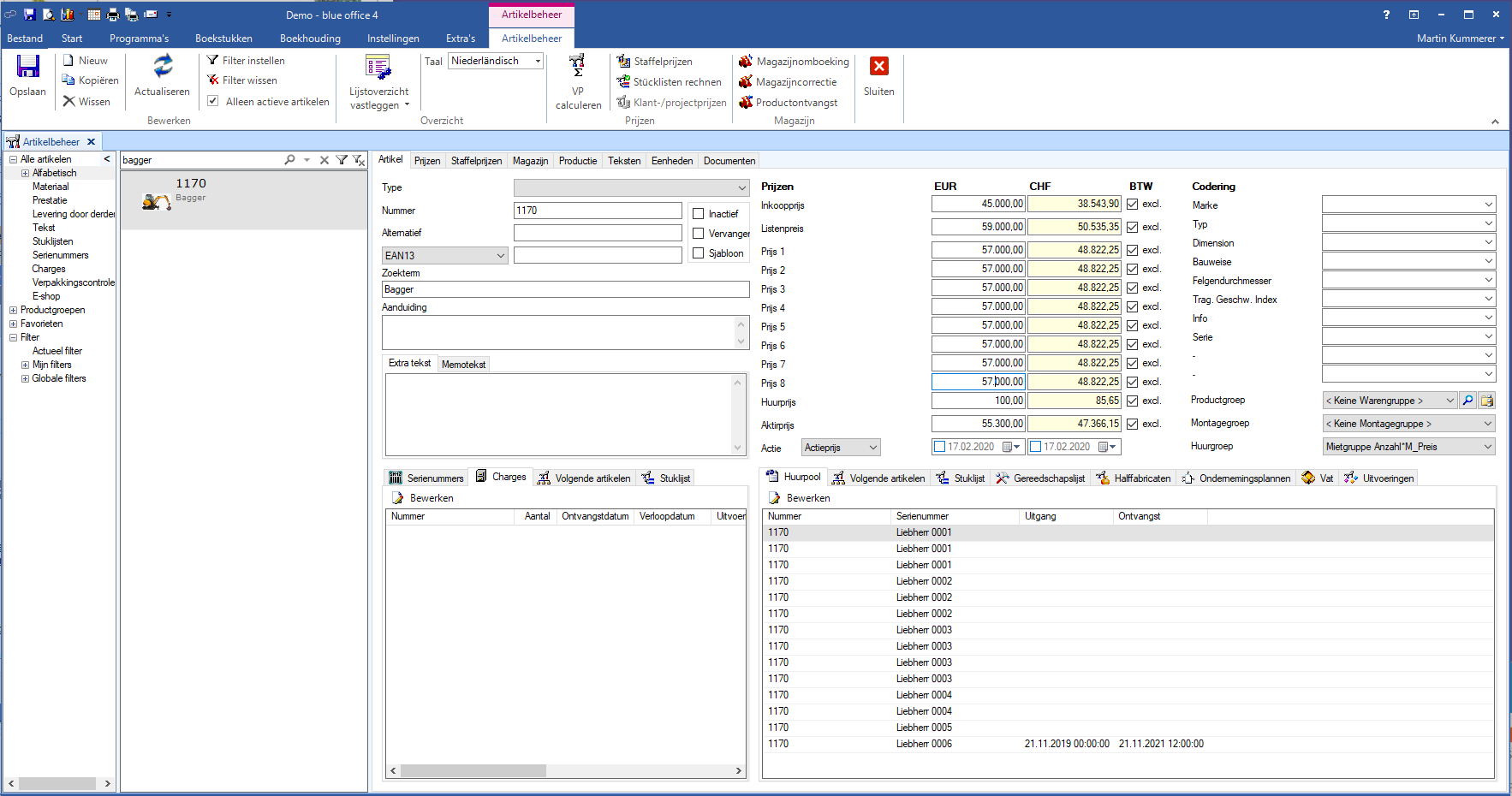This screenshot has height=796, width=1512.
Task: Expand the Productgroepen tree node
Action: pyautogui.click(x=13, y=311)
